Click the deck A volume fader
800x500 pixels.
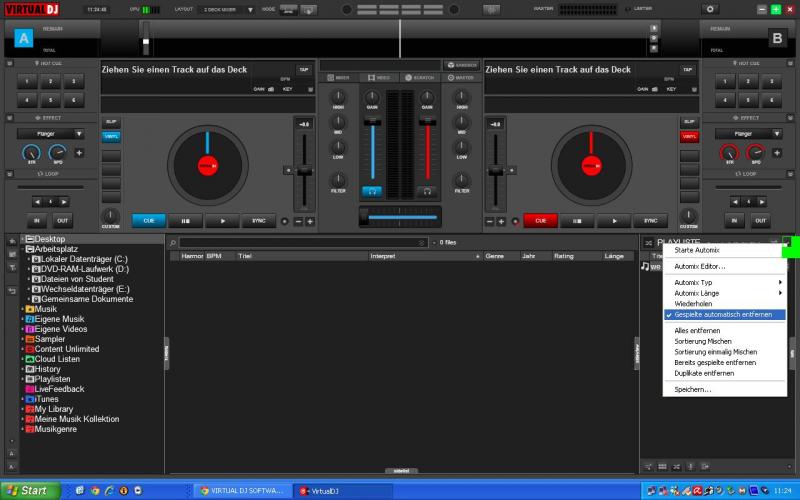coord(372,122)
